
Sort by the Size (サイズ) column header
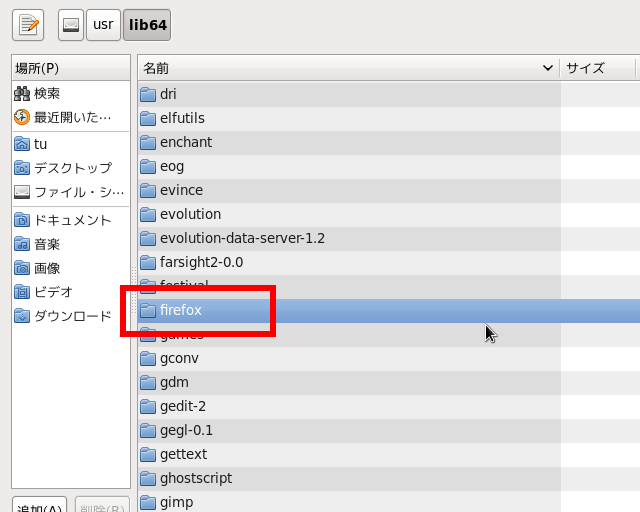click(x=597, y=68)
